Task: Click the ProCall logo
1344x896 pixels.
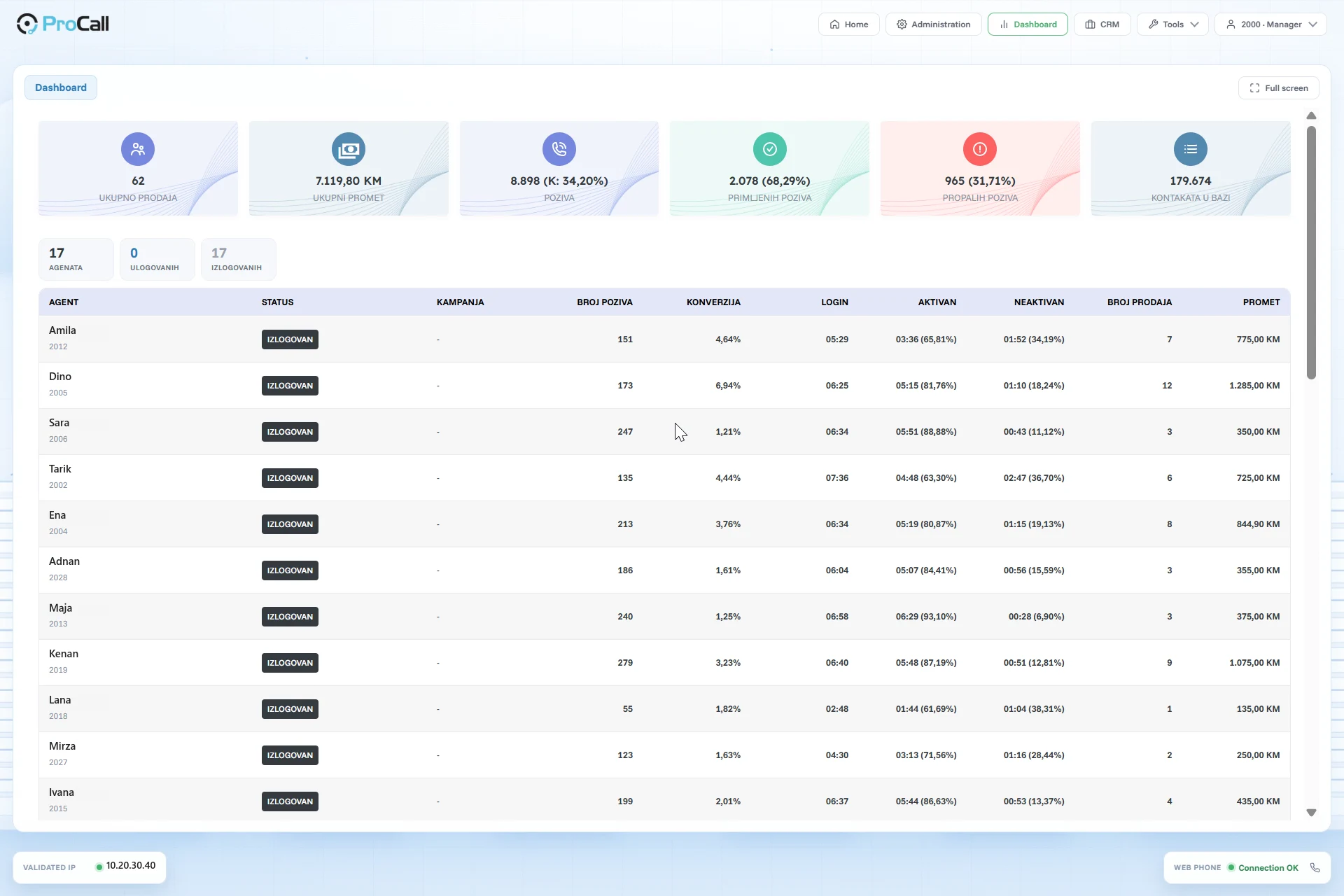Action: [x=62, y=24]
